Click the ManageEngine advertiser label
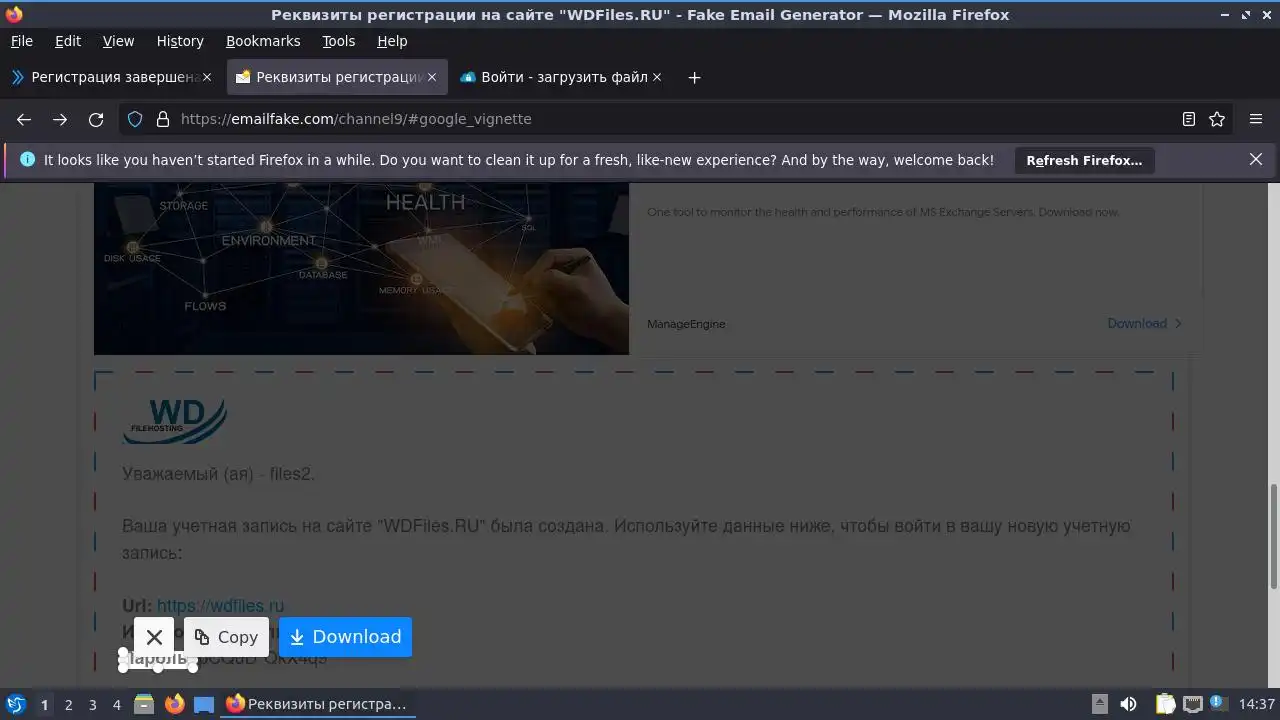The width and height of the screenshot is (1280, 720). click(x=686, y=324)
